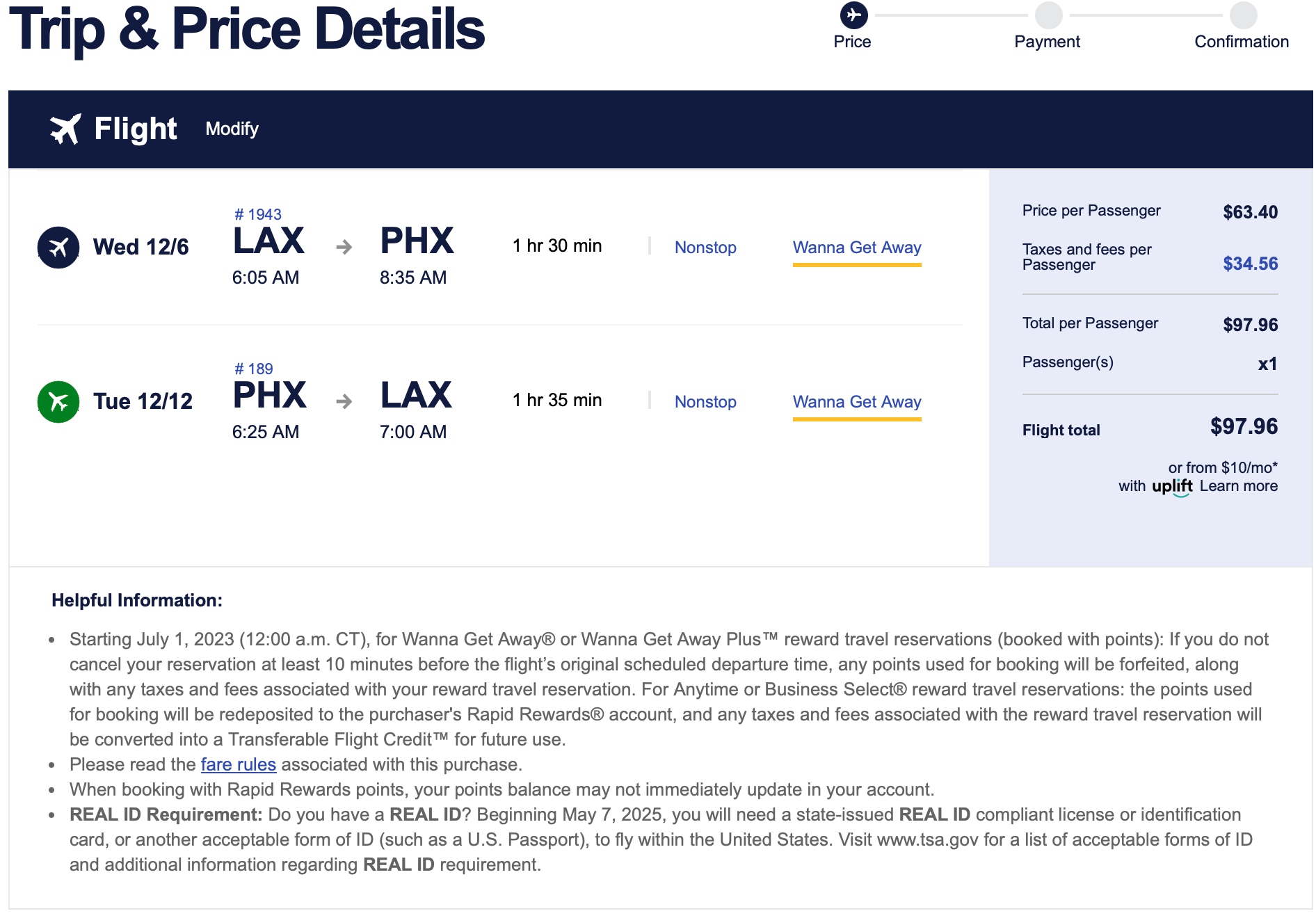The height and width of the screenshot is (918, 1316).
Task: Click the dark blue departing flight icon
Action: pyautogui.click(x=58, y=248)
